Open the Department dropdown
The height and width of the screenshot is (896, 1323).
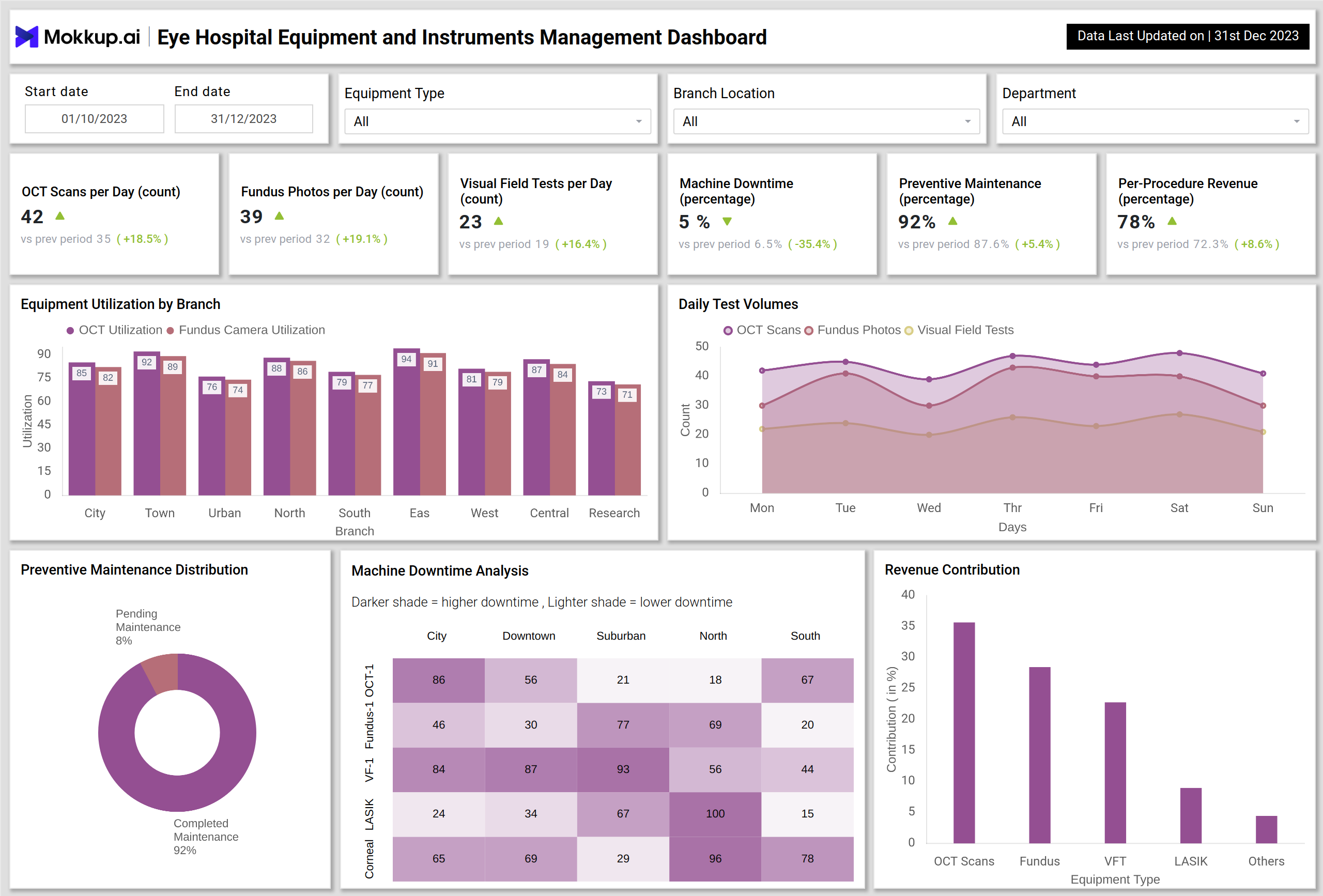click(x=1155, y=121)
